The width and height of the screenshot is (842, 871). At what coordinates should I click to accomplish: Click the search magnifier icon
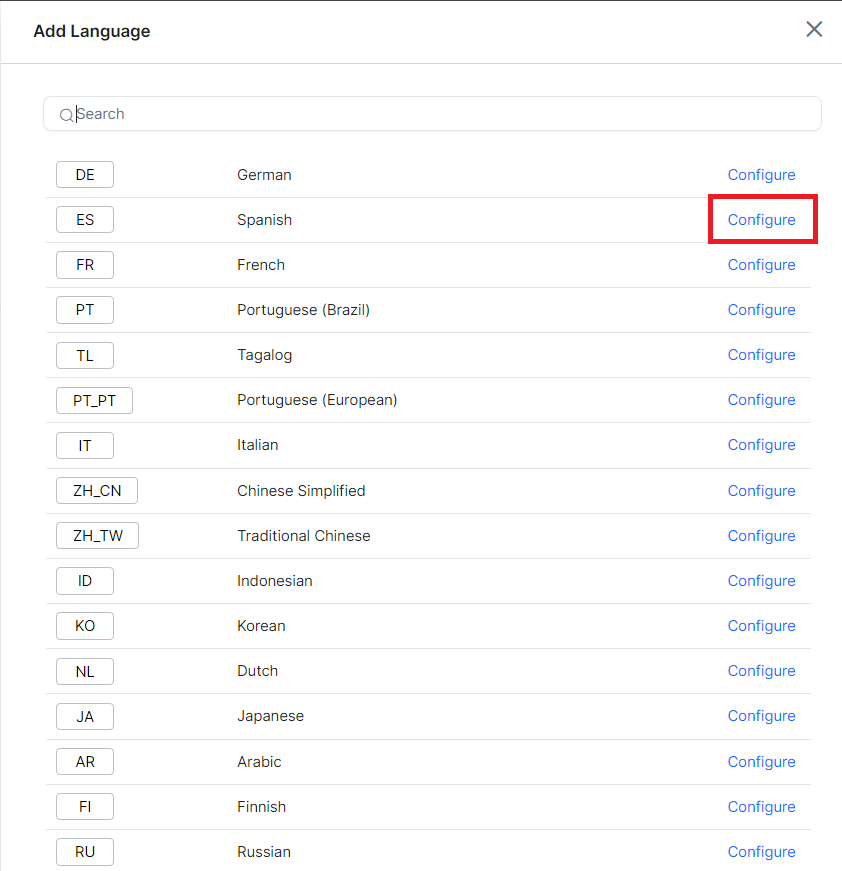coord(67,115)
